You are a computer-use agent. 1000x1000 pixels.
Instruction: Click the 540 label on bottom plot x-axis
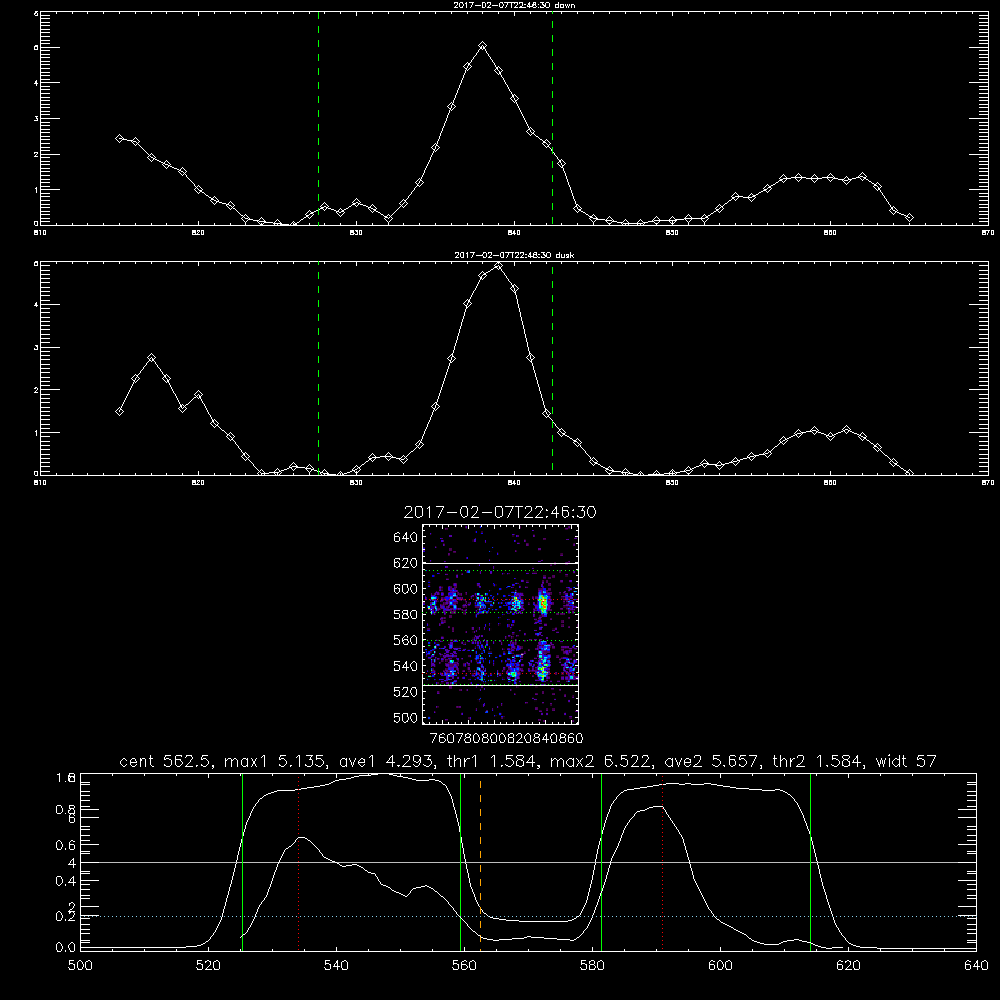(336, 966)
